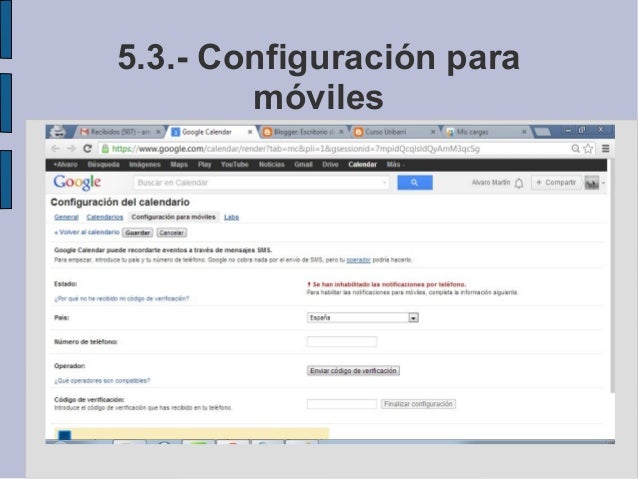Image resolution: width=638 pixels, height=479 pixels.
Task: Click the browser back arrow
Action: pos(56,149)
